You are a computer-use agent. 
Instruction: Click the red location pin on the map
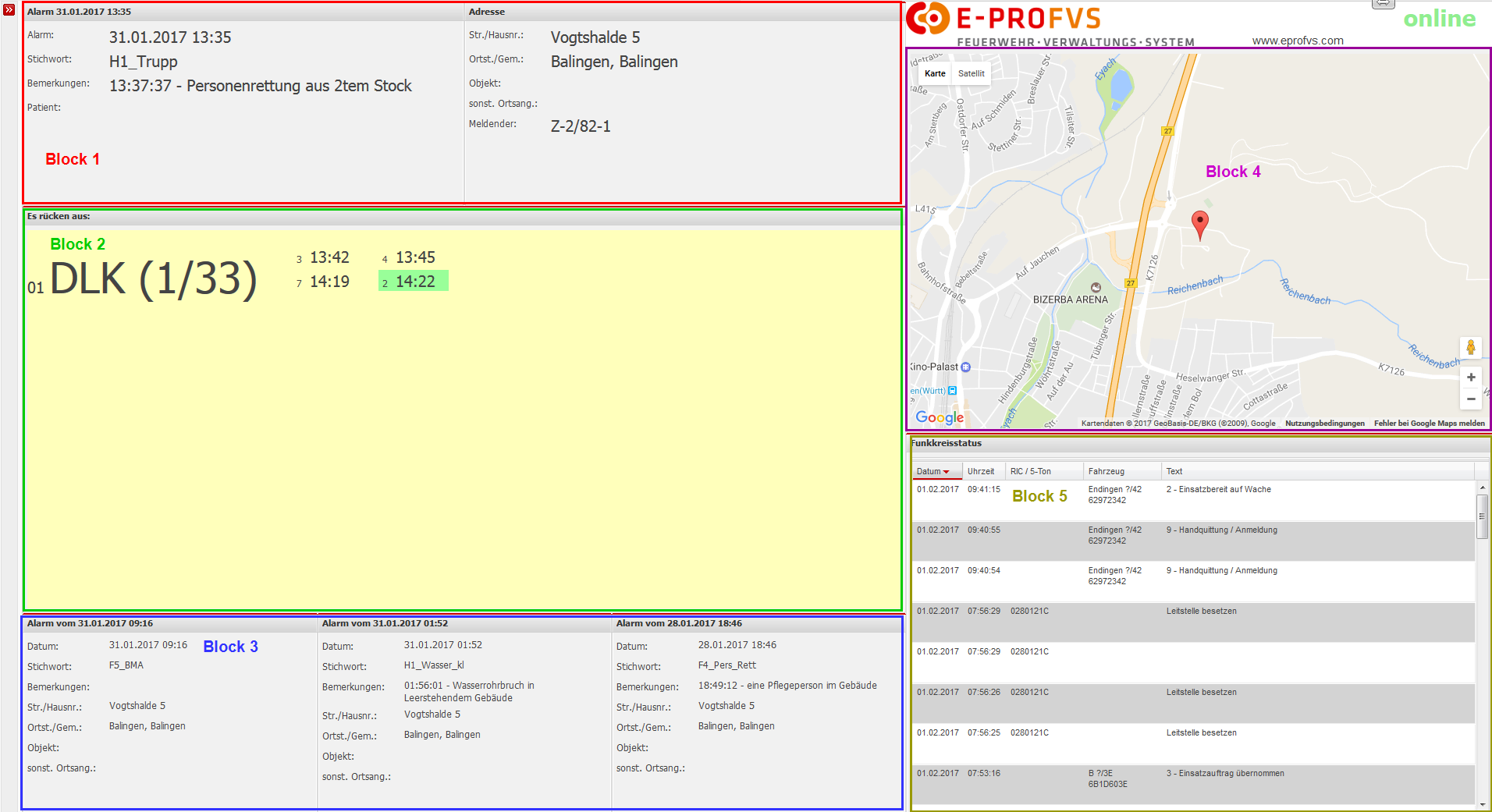(x=1200, y=223)
